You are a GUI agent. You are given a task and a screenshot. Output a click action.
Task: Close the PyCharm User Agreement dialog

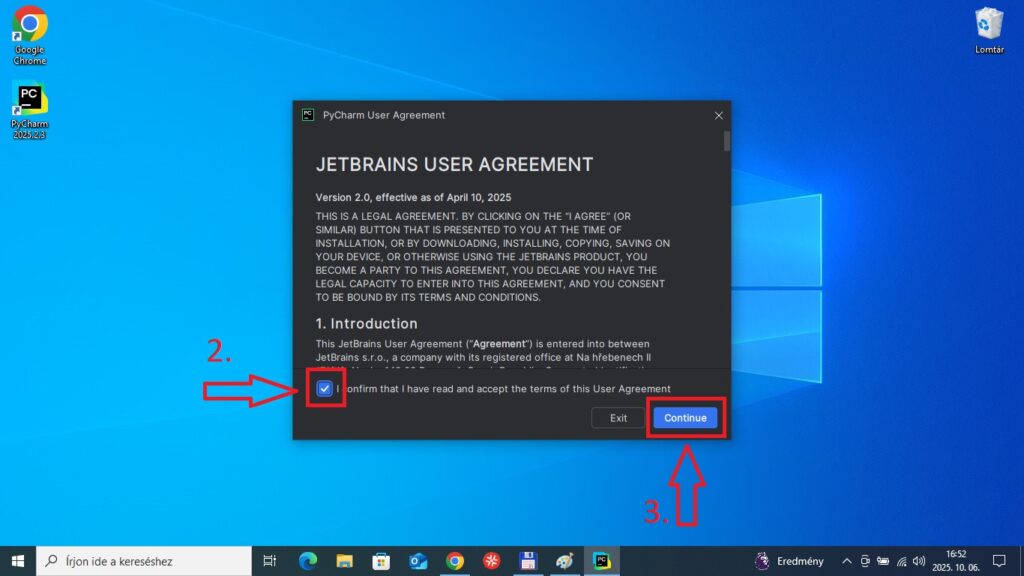point(718,115)
